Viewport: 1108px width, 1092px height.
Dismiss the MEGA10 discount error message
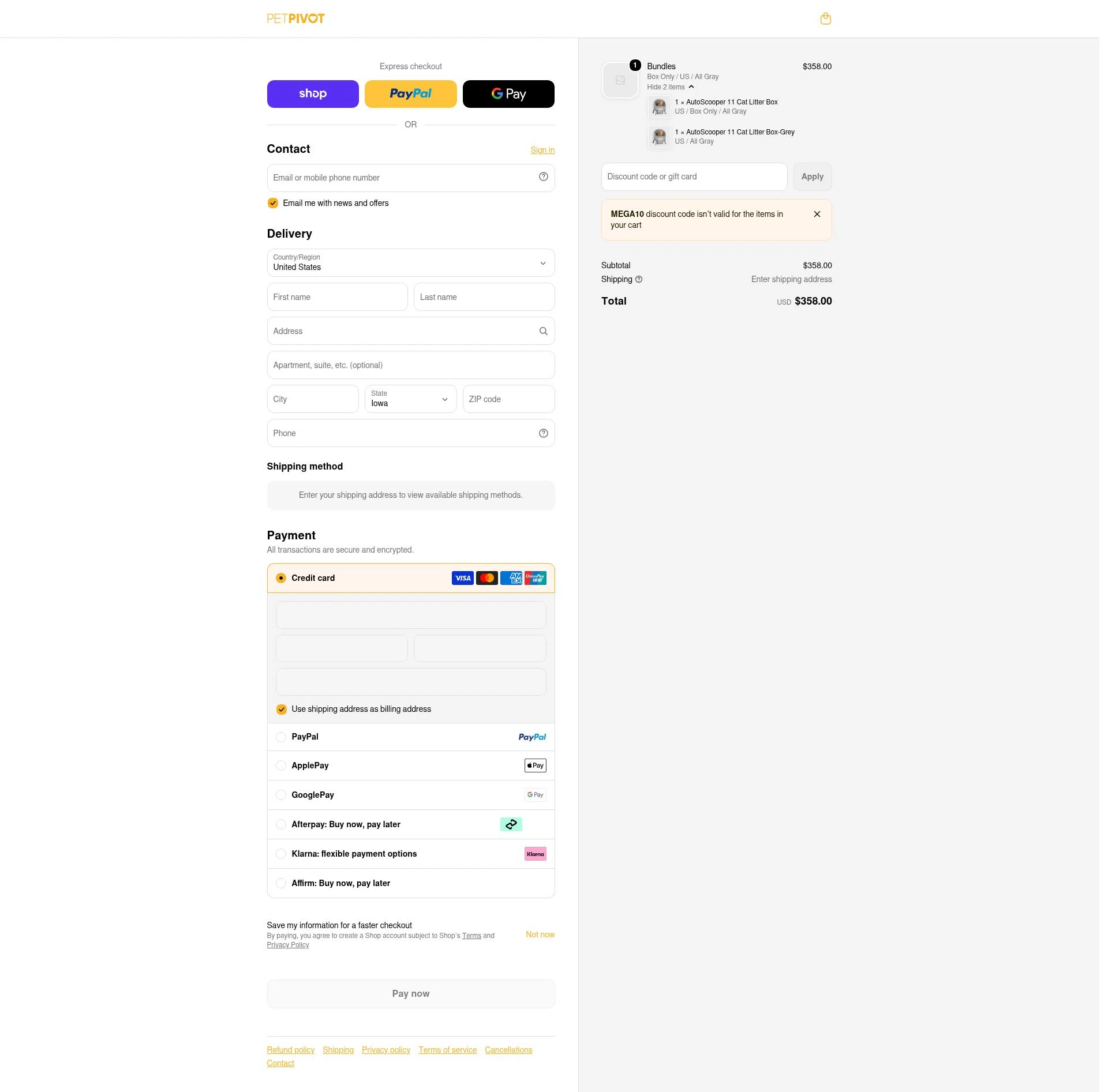[817, 214]
